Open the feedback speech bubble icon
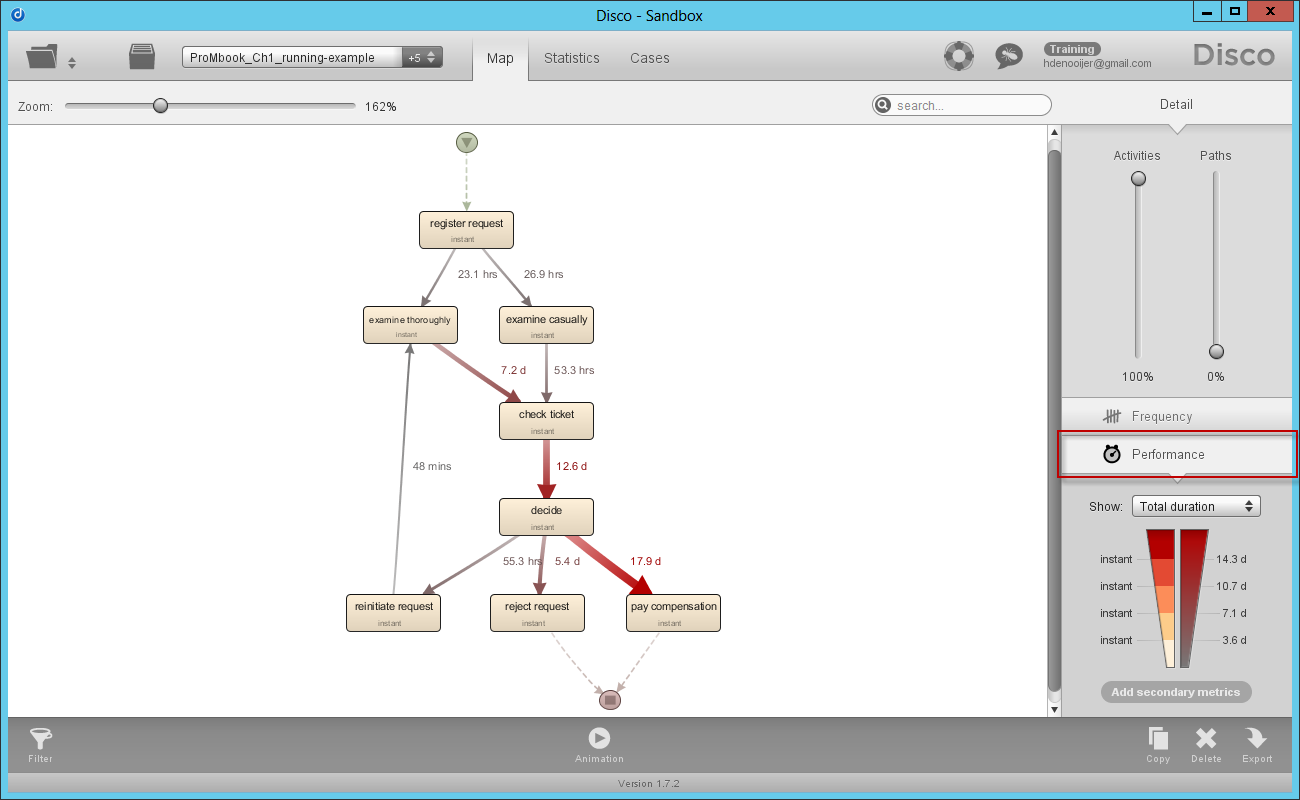Screen dimensions: 1300x800 (x=1008, y=56)
